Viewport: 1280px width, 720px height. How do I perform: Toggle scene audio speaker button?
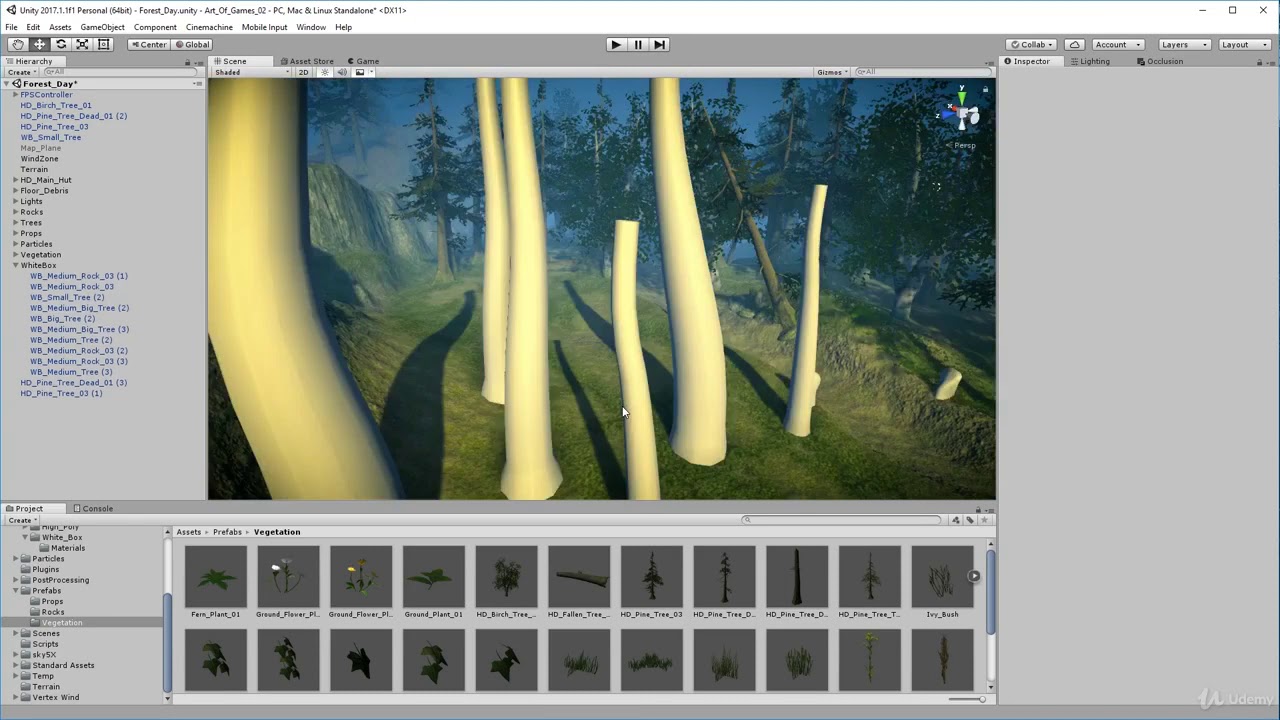pyautogui.click(x=341, y=72)
